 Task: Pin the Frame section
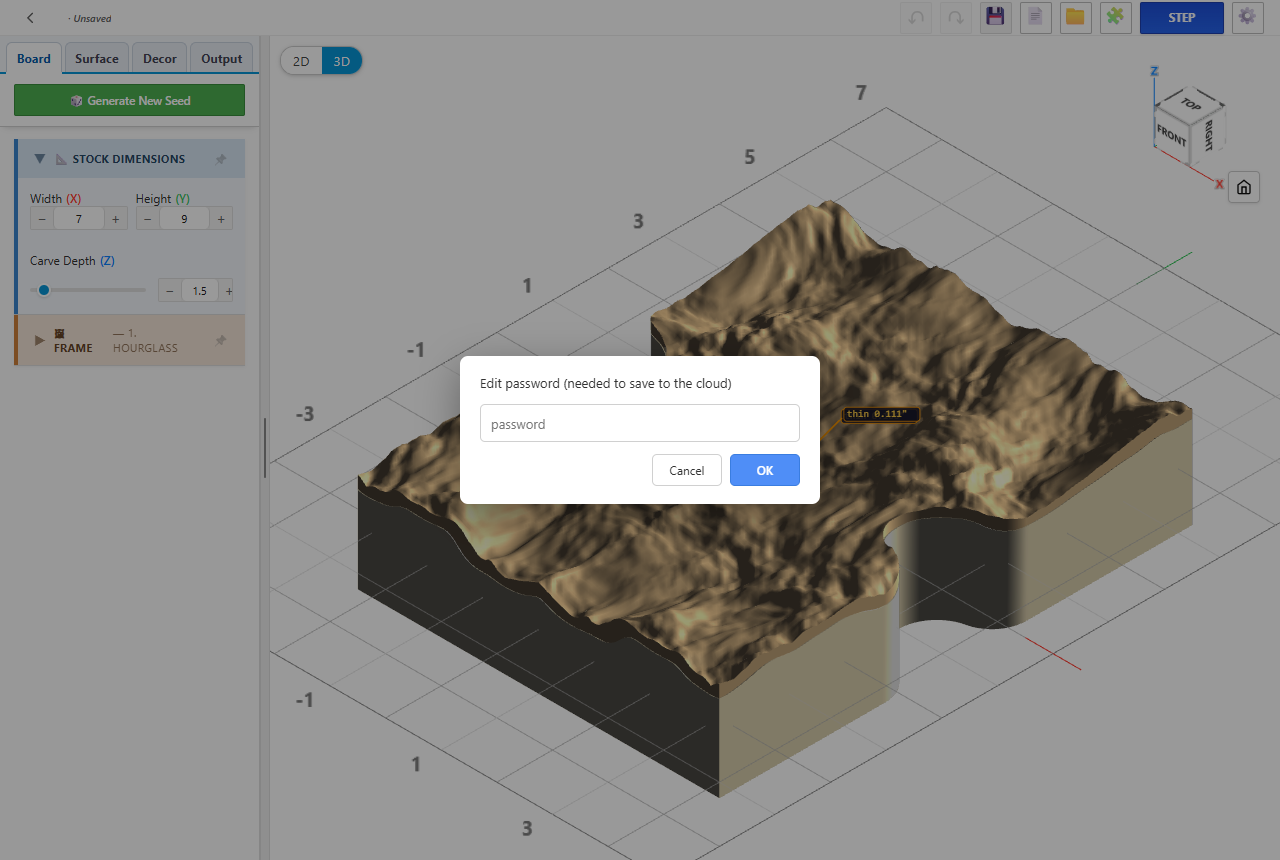coord(220,340)
